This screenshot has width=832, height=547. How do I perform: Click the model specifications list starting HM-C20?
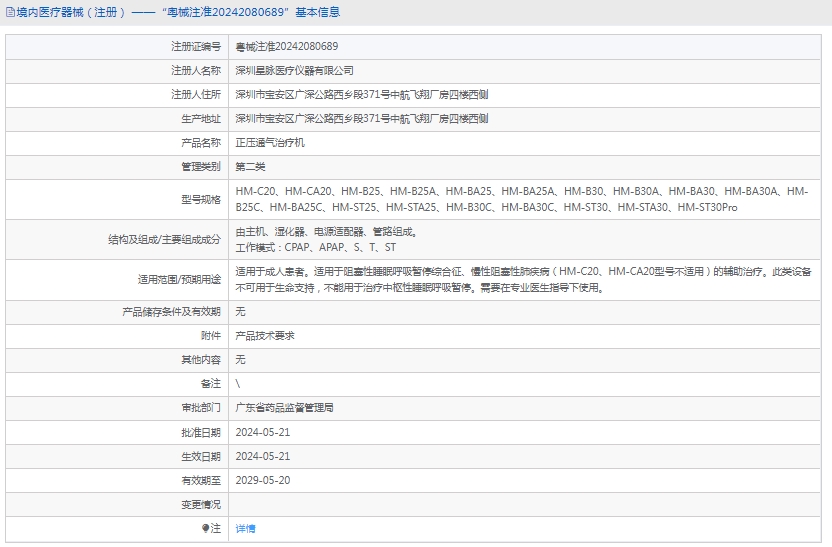521,199
